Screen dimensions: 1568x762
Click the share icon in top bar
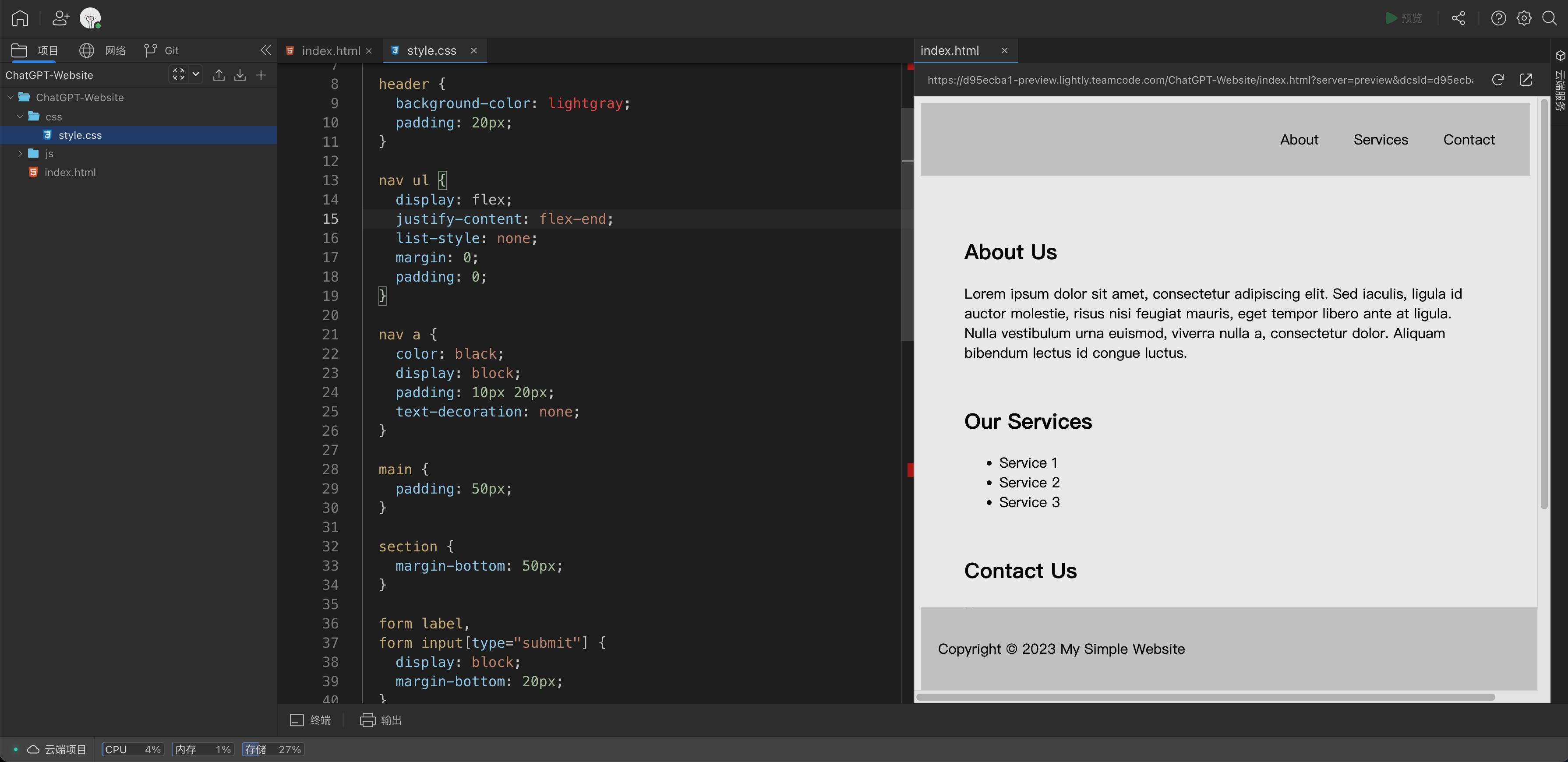coord(1458,18)
